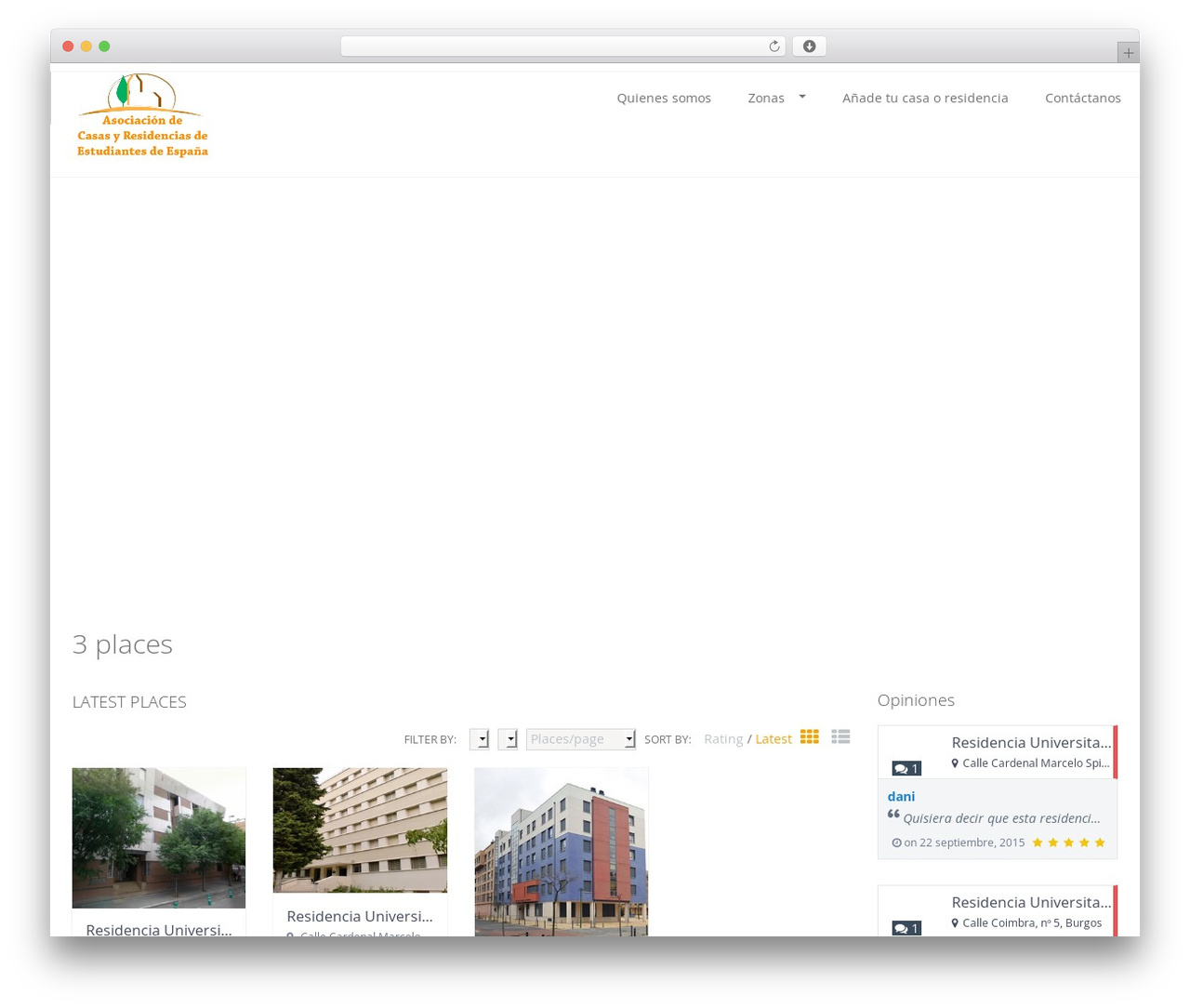Click the quote mark icon in dani's review

coord(893,815)
